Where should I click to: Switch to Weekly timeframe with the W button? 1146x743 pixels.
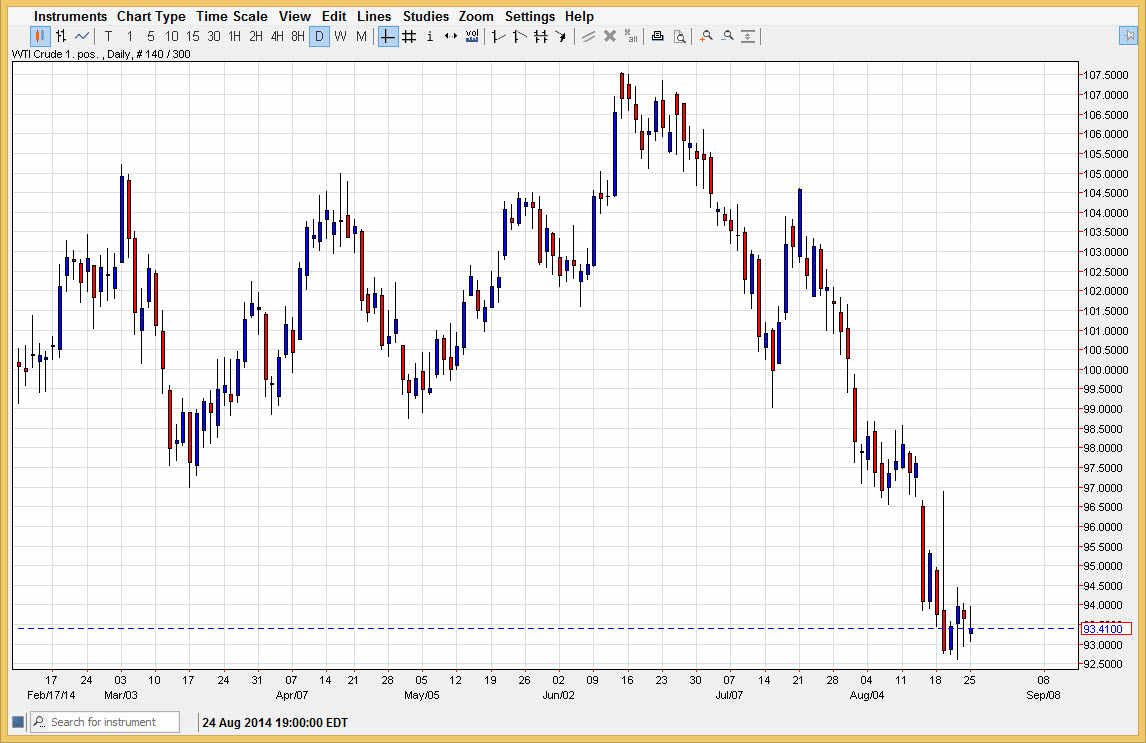point(340,36)
